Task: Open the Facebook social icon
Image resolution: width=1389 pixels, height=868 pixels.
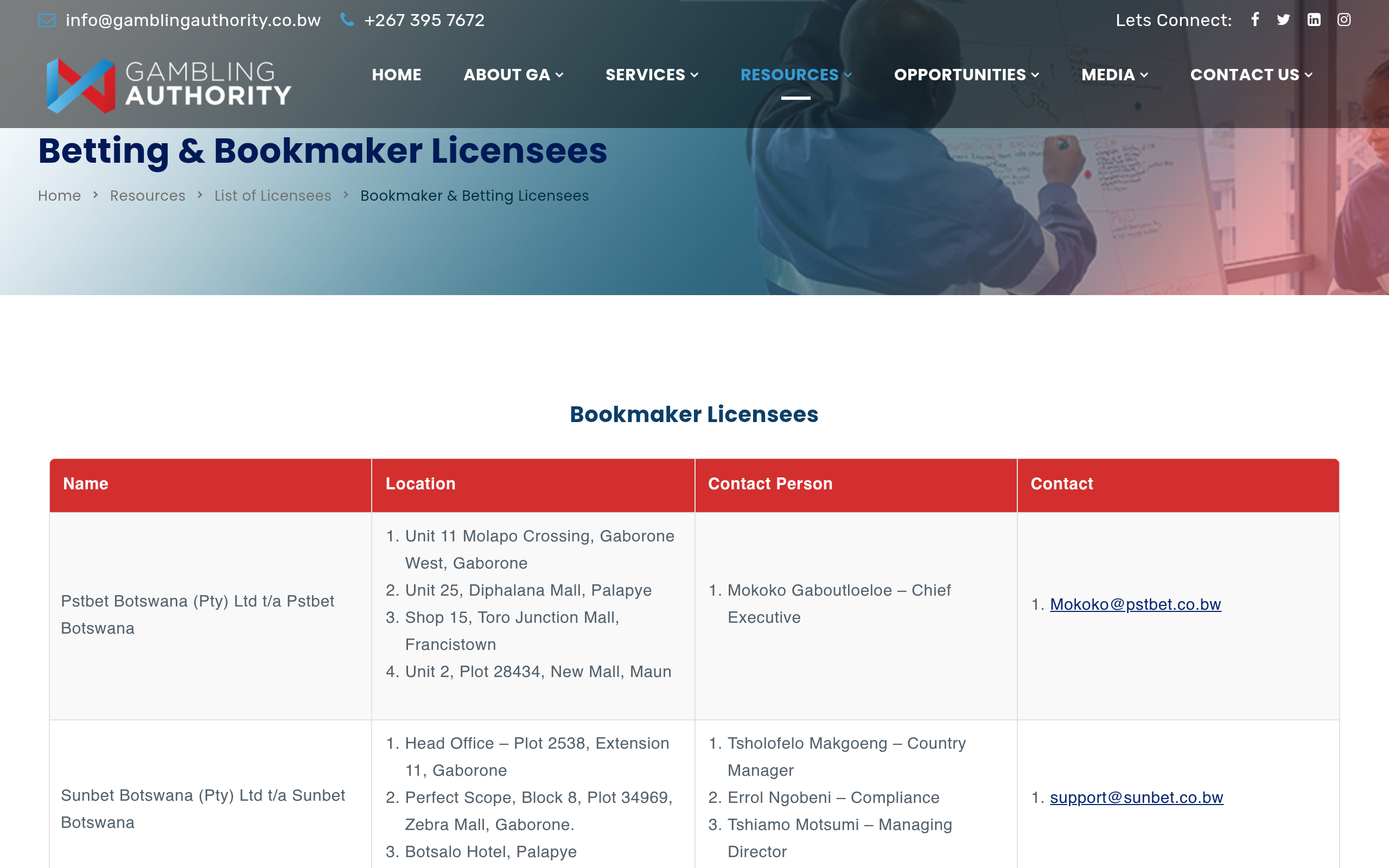Action: [x=1256, y=20]
